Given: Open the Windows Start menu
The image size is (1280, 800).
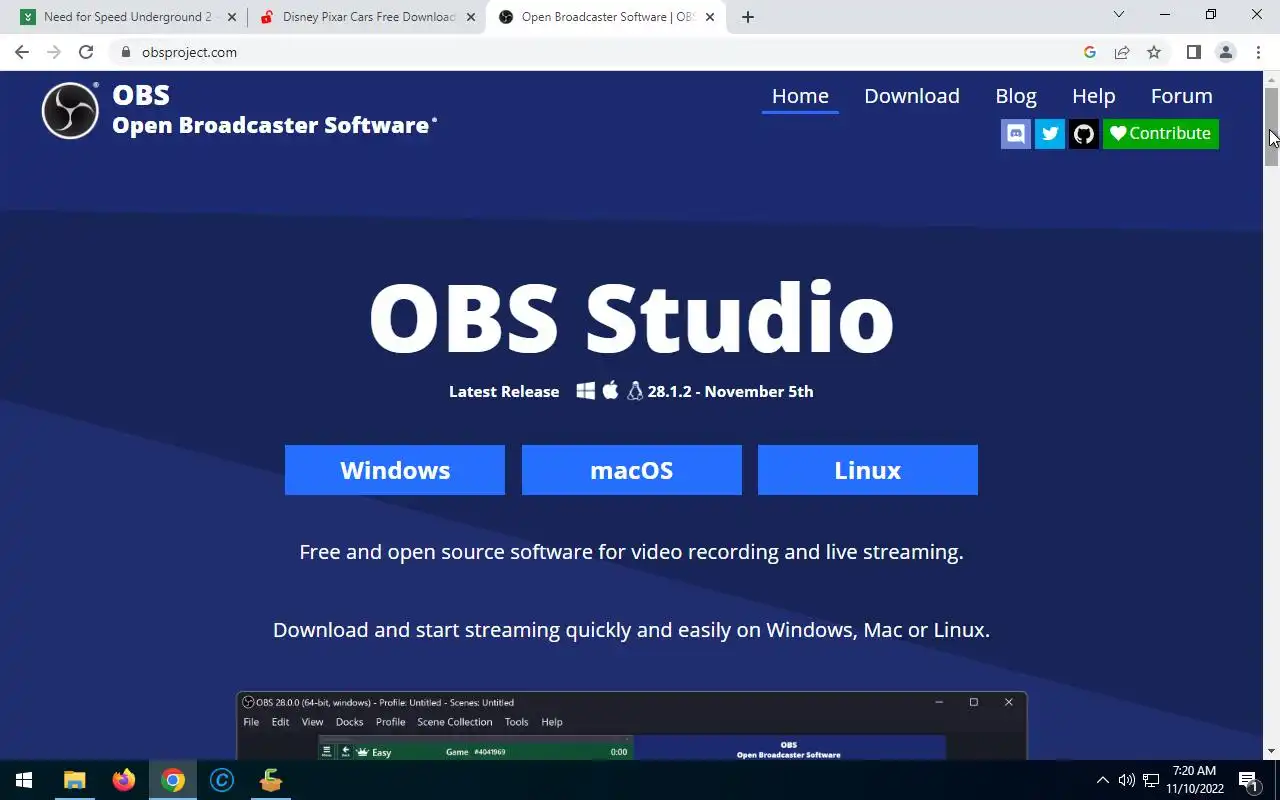Looking at the screenshot, I should click(x=24, y=780).
